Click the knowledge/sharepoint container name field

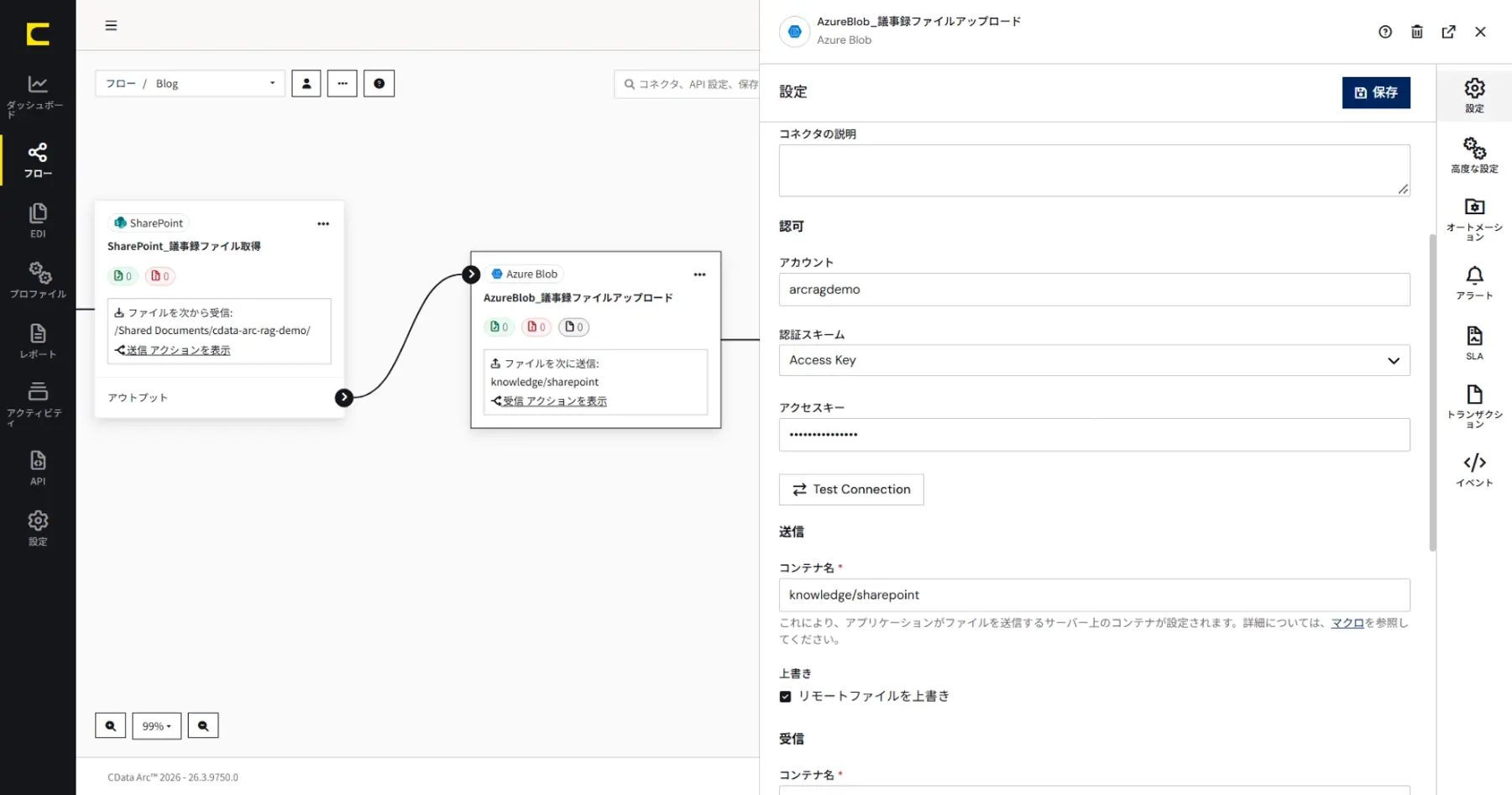(1094, 595)
